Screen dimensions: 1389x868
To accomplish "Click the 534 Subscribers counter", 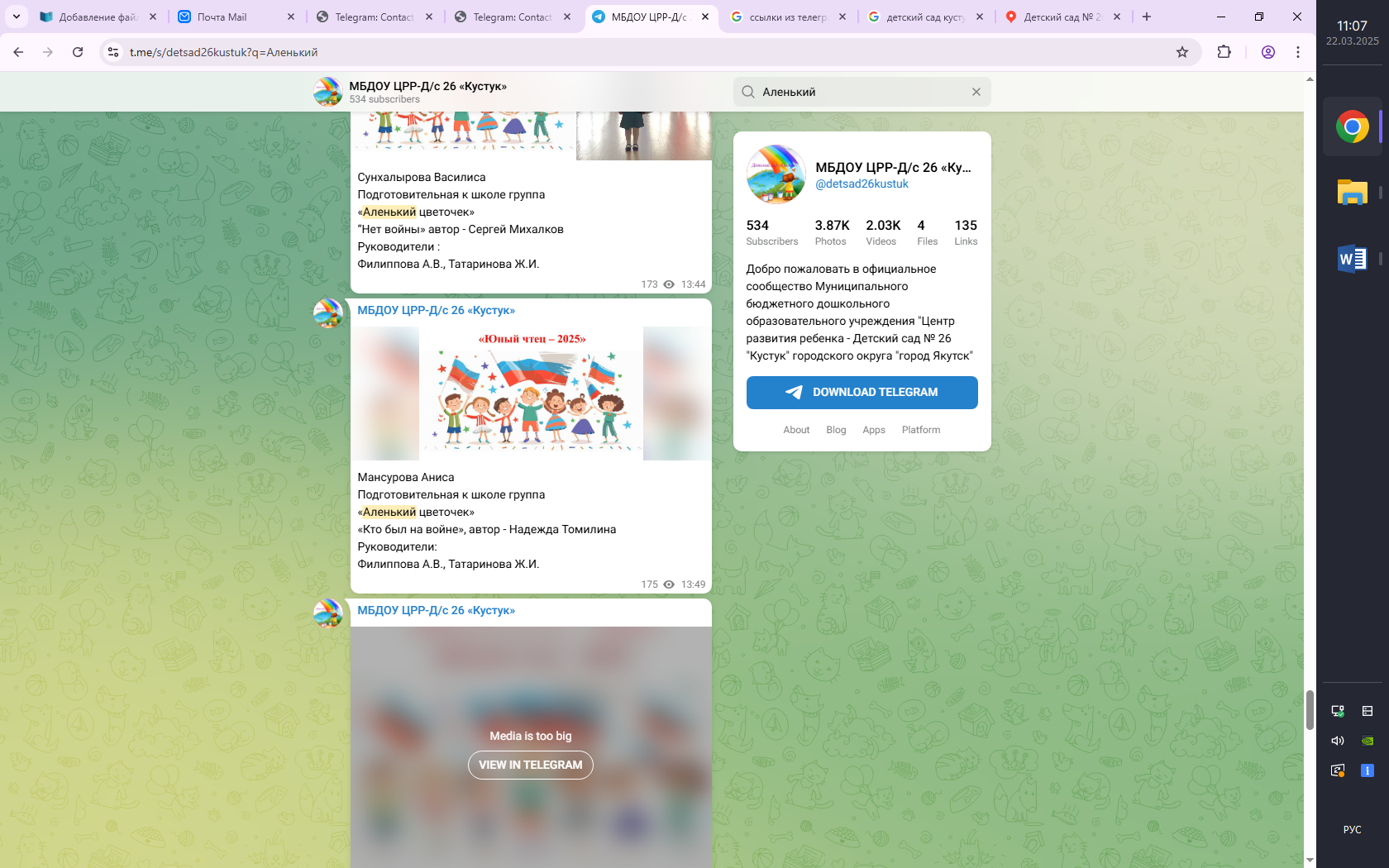I will (x=772, y=232).
